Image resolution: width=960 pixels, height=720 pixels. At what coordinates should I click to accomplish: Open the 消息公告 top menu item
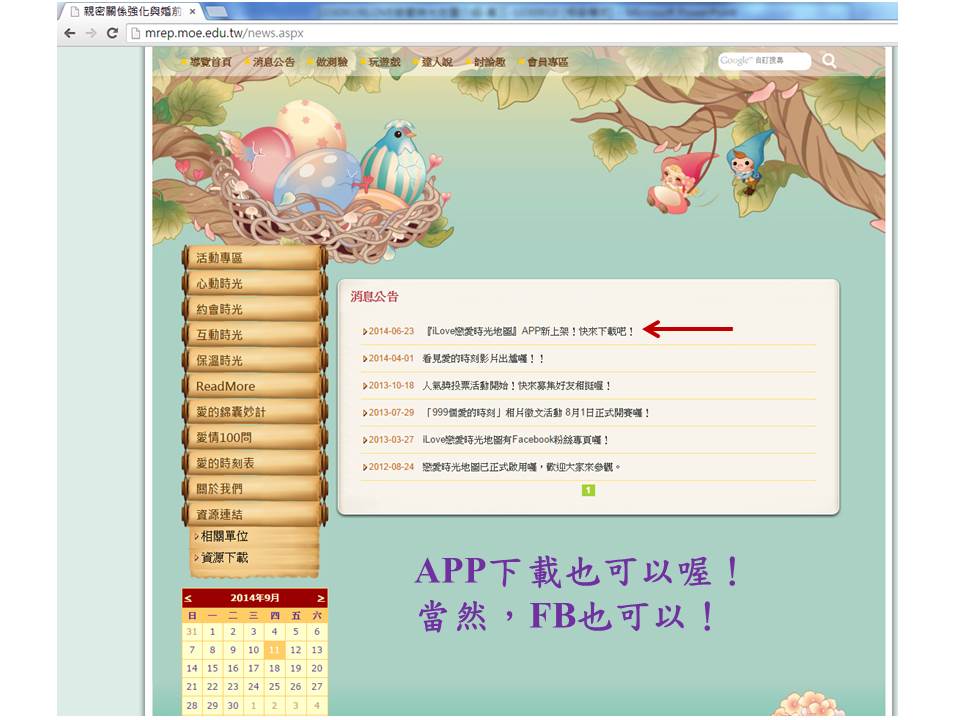[x=273, y=62]
